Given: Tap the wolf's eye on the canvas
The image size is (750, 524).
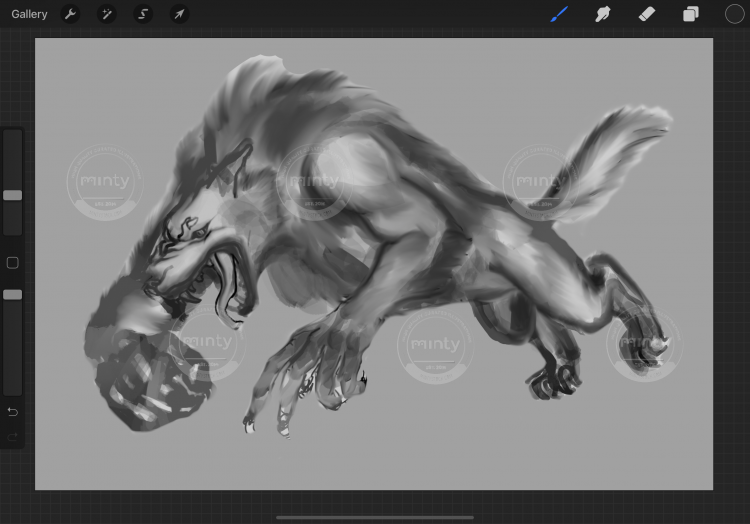Looking at the screenshot, I should tap(199, 233).
